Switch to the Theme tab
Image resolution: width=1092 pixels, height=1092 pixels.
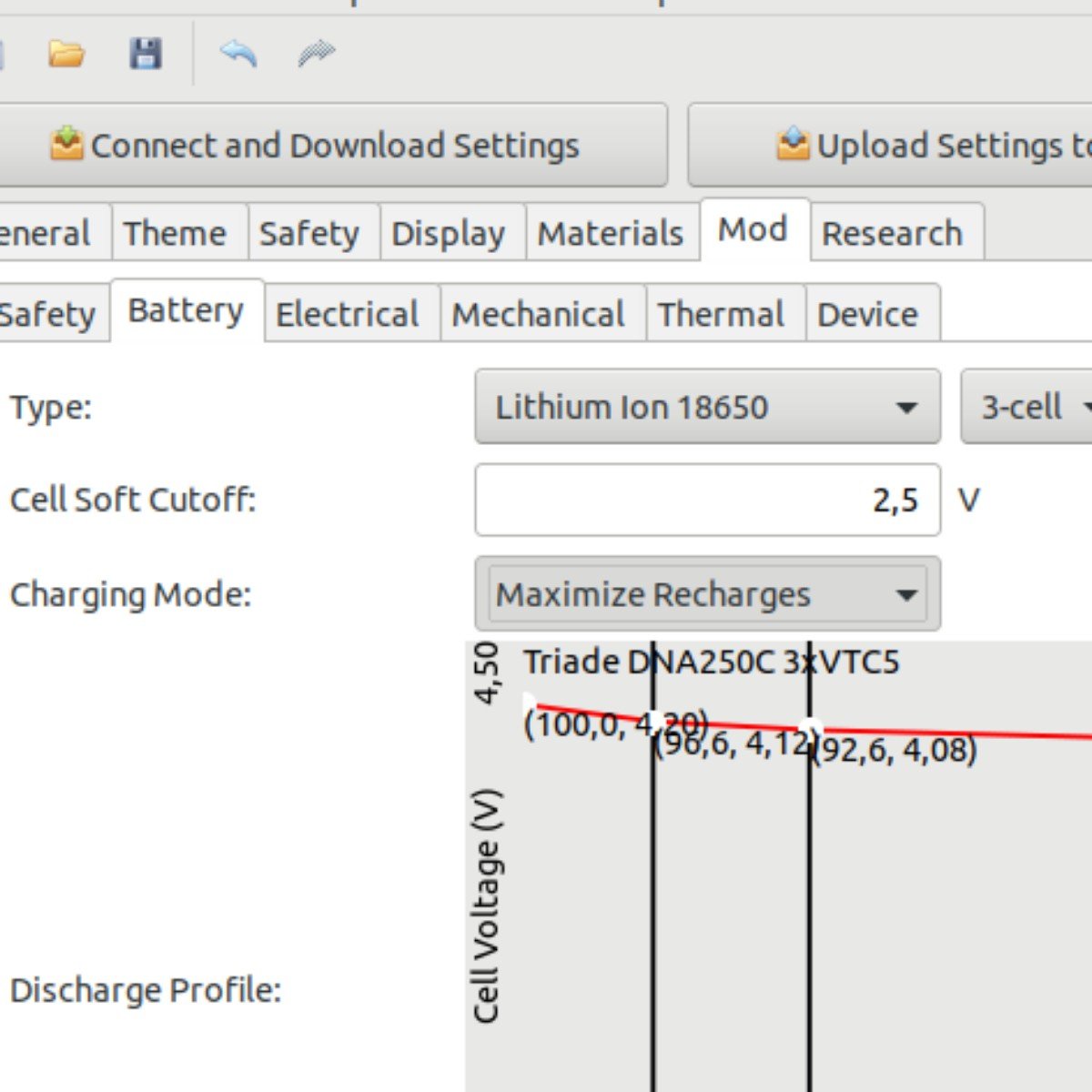175,234
